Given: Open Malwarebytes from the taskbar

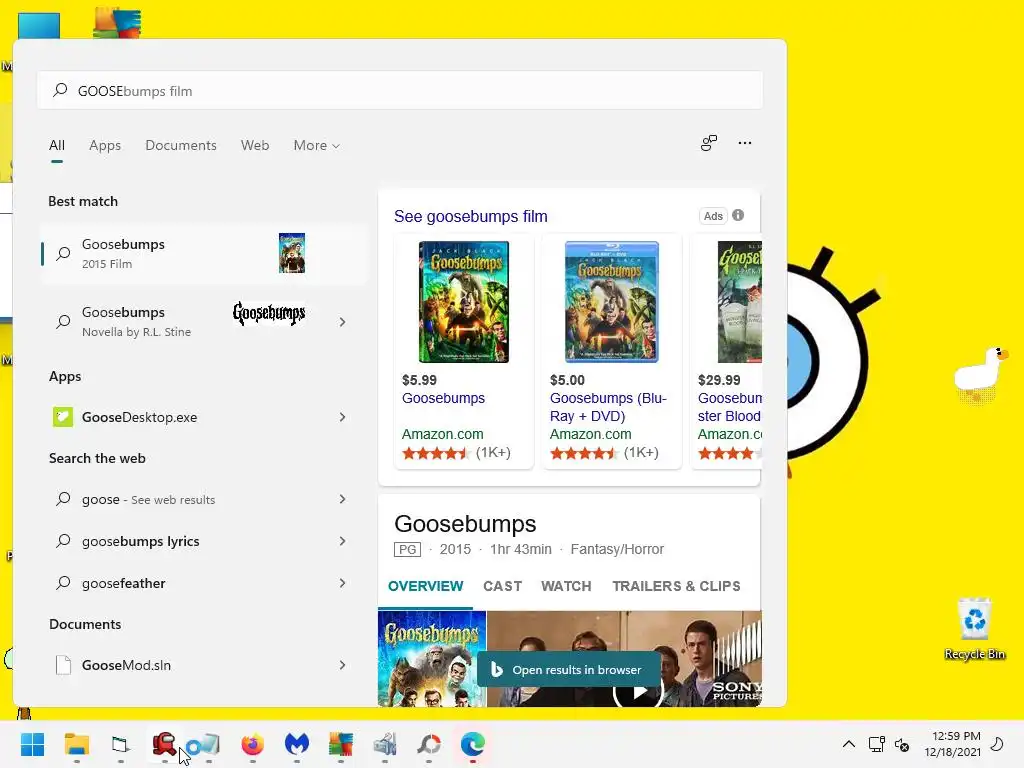Looking at the screenshot, I should [x=296, y=744].
